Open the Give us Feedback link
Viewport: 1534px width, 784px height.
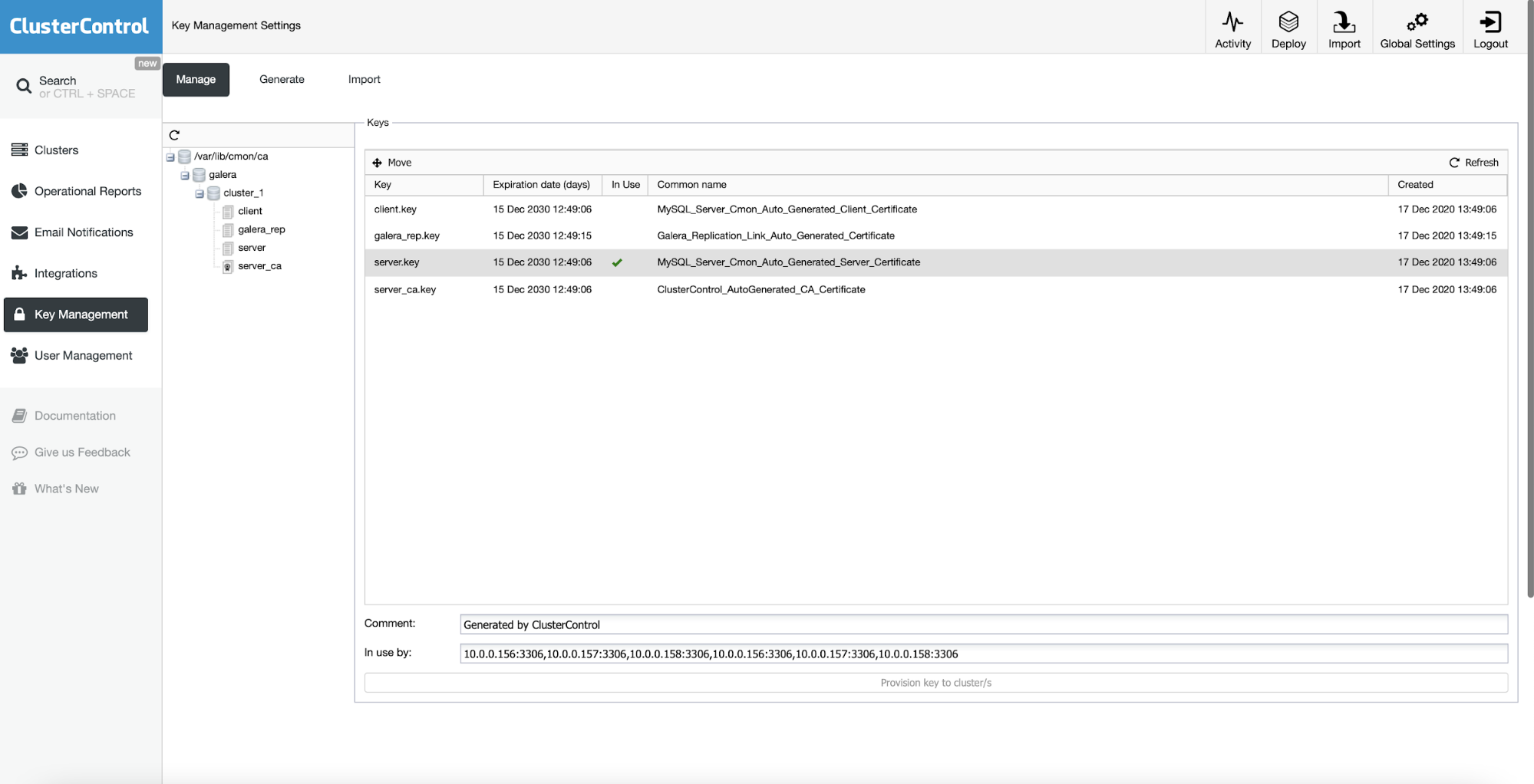tap(82, 453)
